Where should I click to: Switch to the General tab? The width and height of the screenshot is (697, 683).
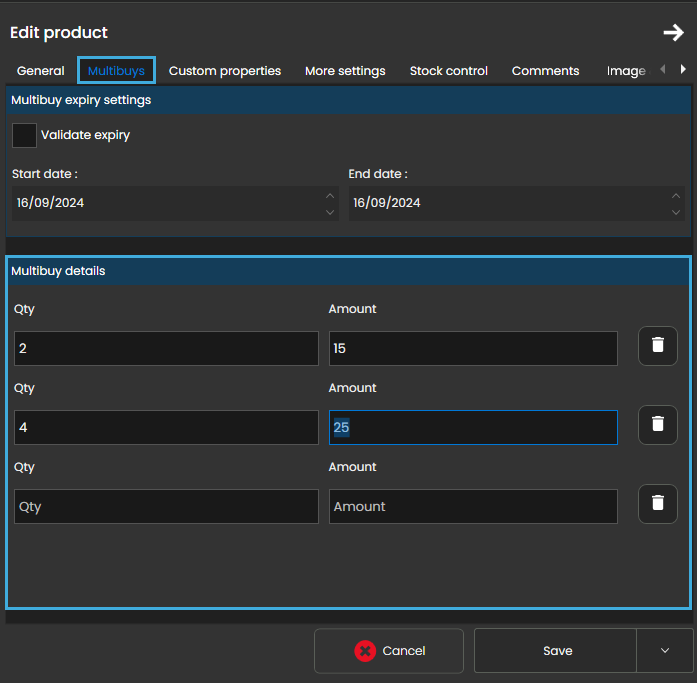tap(41, 71)
